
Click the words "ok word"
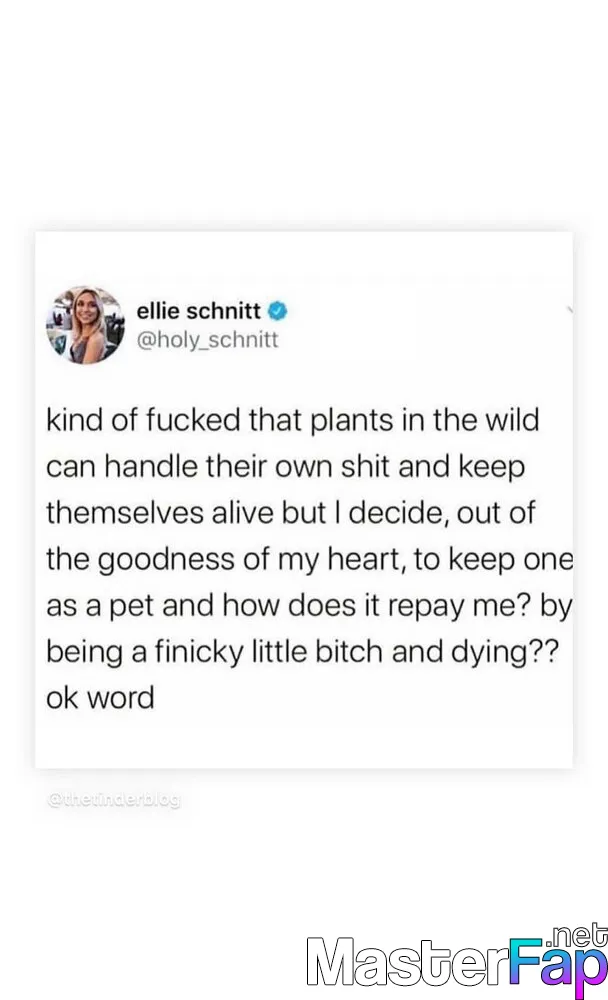tap(100, 696)
